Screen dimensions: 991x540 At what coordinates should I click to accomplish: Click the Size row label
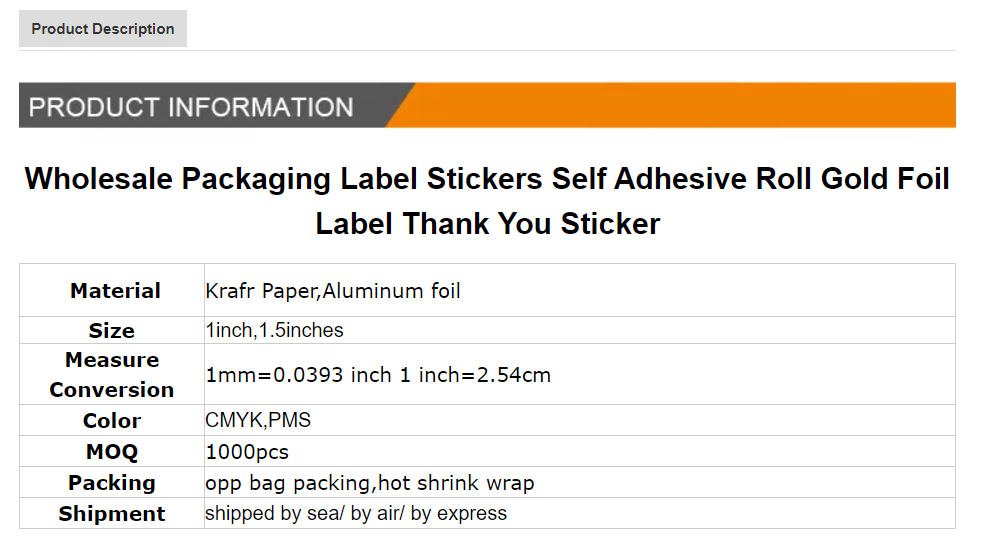pos(111,331)
